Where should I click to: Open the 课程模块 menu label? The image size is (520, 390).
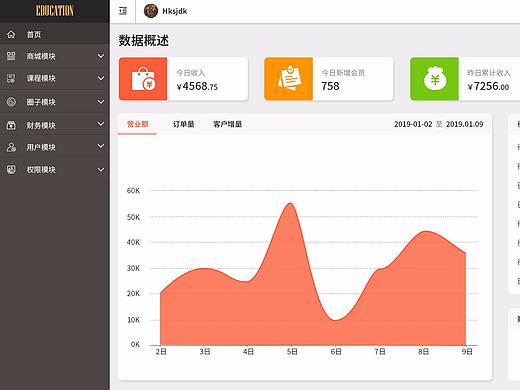(x=41, y=78)
